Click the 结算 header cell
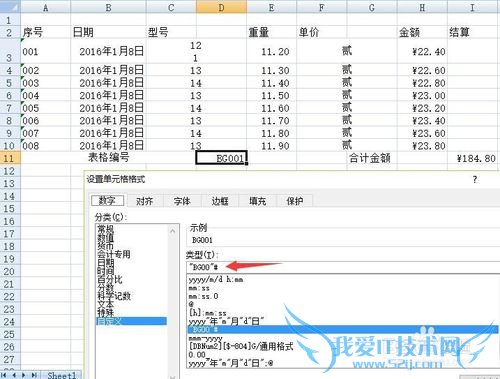 473,32
